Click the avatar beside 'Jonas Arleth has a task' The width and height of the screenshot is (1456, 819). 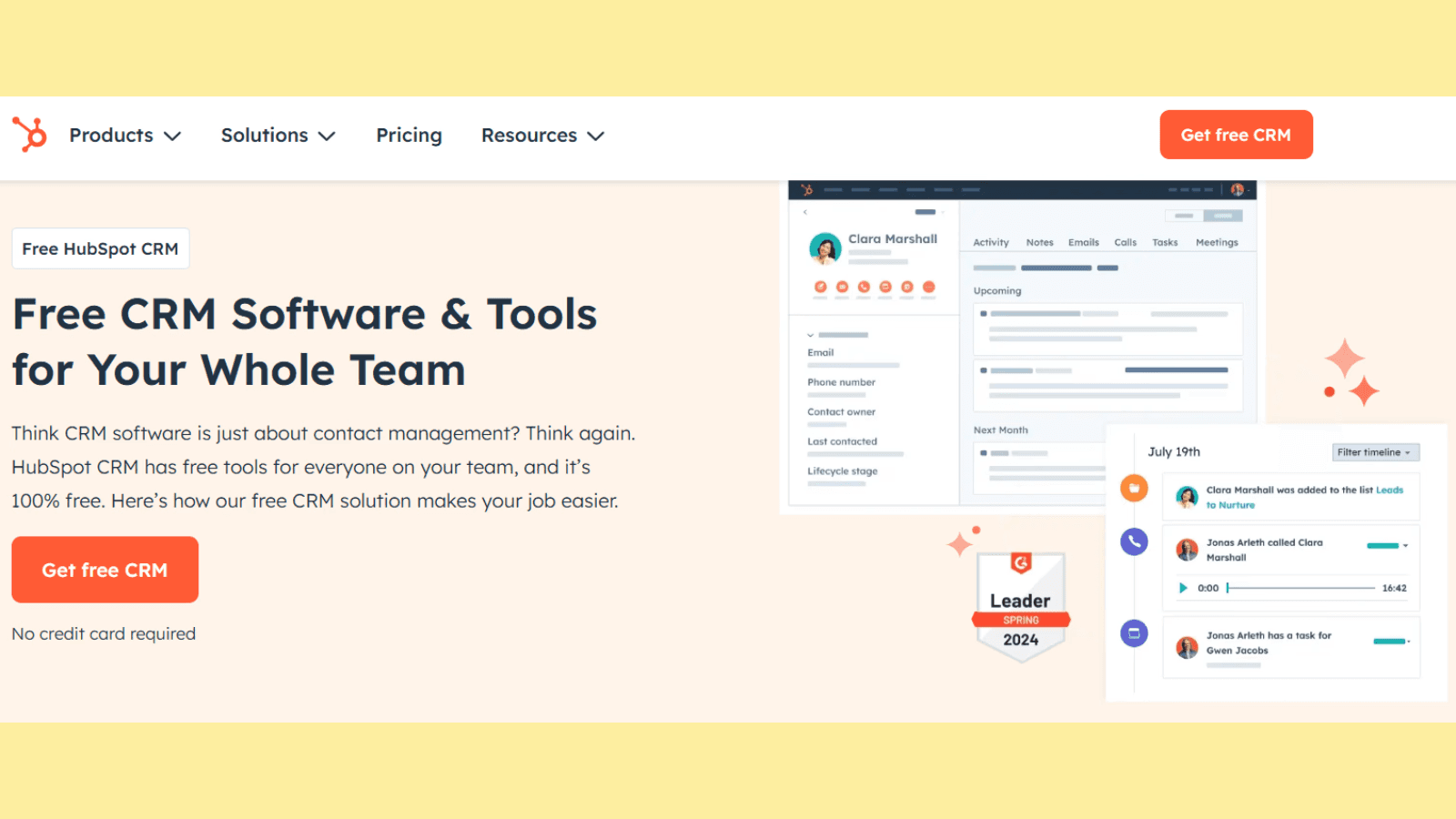(1187, 648)
